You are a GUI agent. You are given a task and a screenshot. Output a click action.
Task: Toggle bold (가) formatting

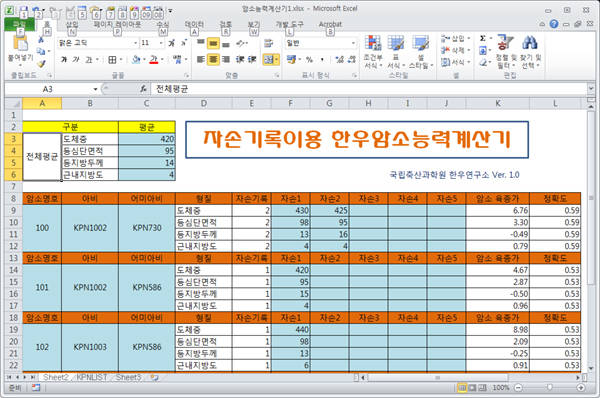point(64,60)
